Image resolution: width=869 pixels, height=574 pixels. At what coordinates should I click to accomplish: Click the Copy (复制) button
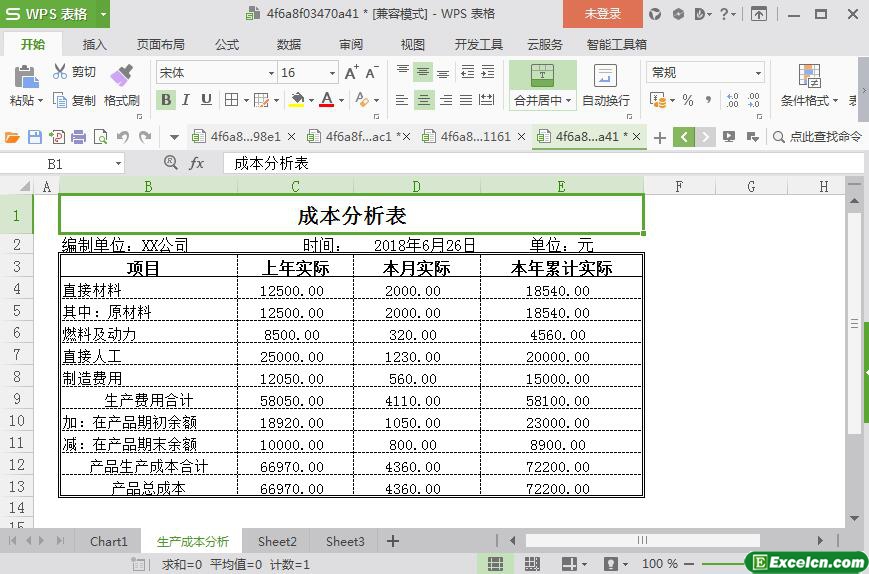pyautogui.click(x=74, y=100)
